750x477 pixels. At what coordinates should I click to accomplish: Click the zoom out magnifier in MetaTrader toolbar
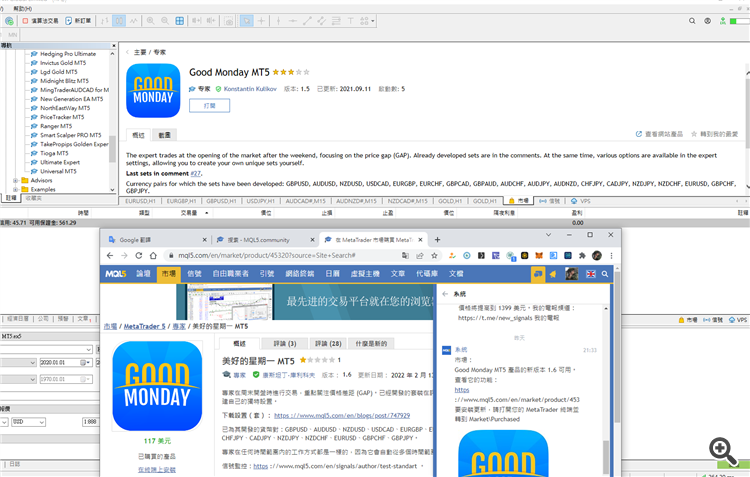pos(165,21)
